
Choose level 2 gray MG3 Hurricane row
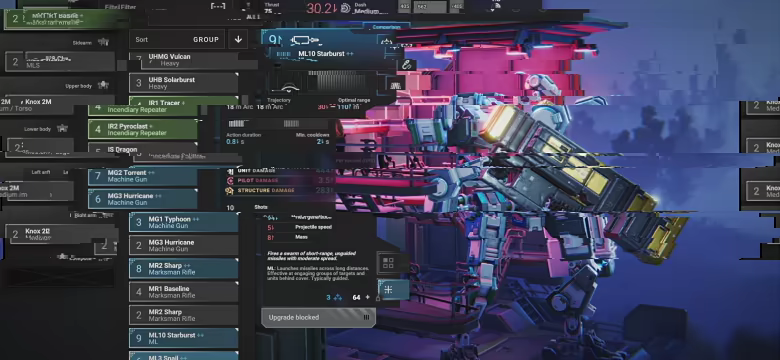pos(184,245)
